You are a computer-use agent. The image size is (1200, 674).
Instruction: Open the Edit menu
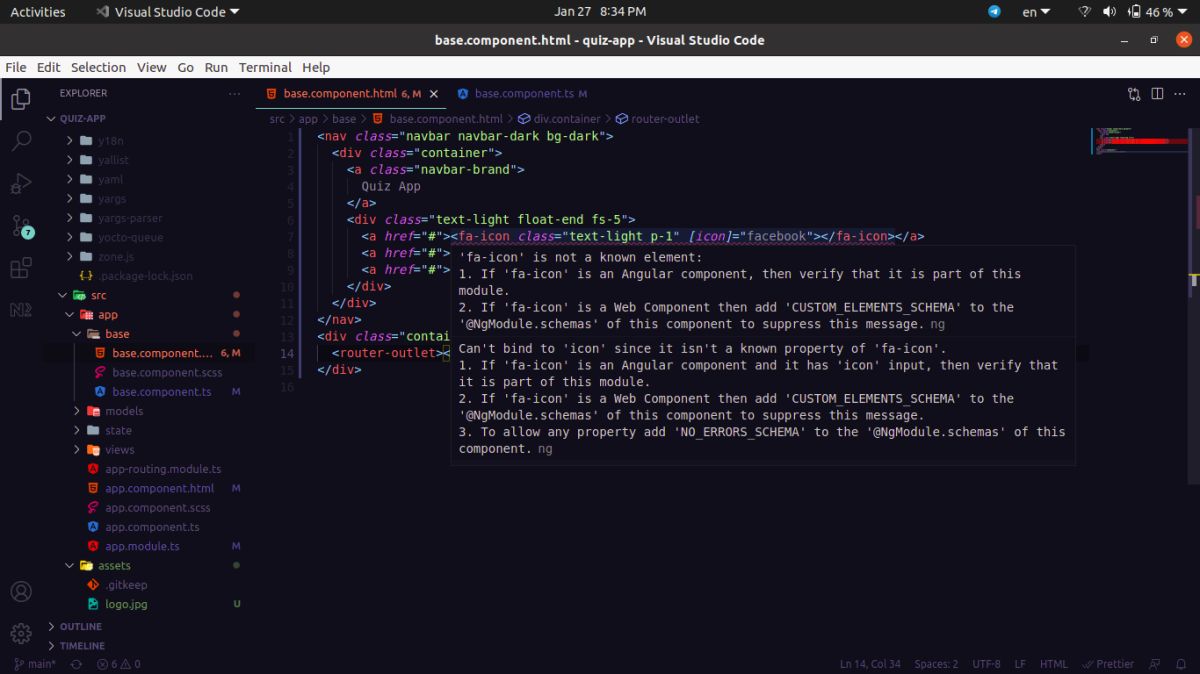(x=48, y=67)
